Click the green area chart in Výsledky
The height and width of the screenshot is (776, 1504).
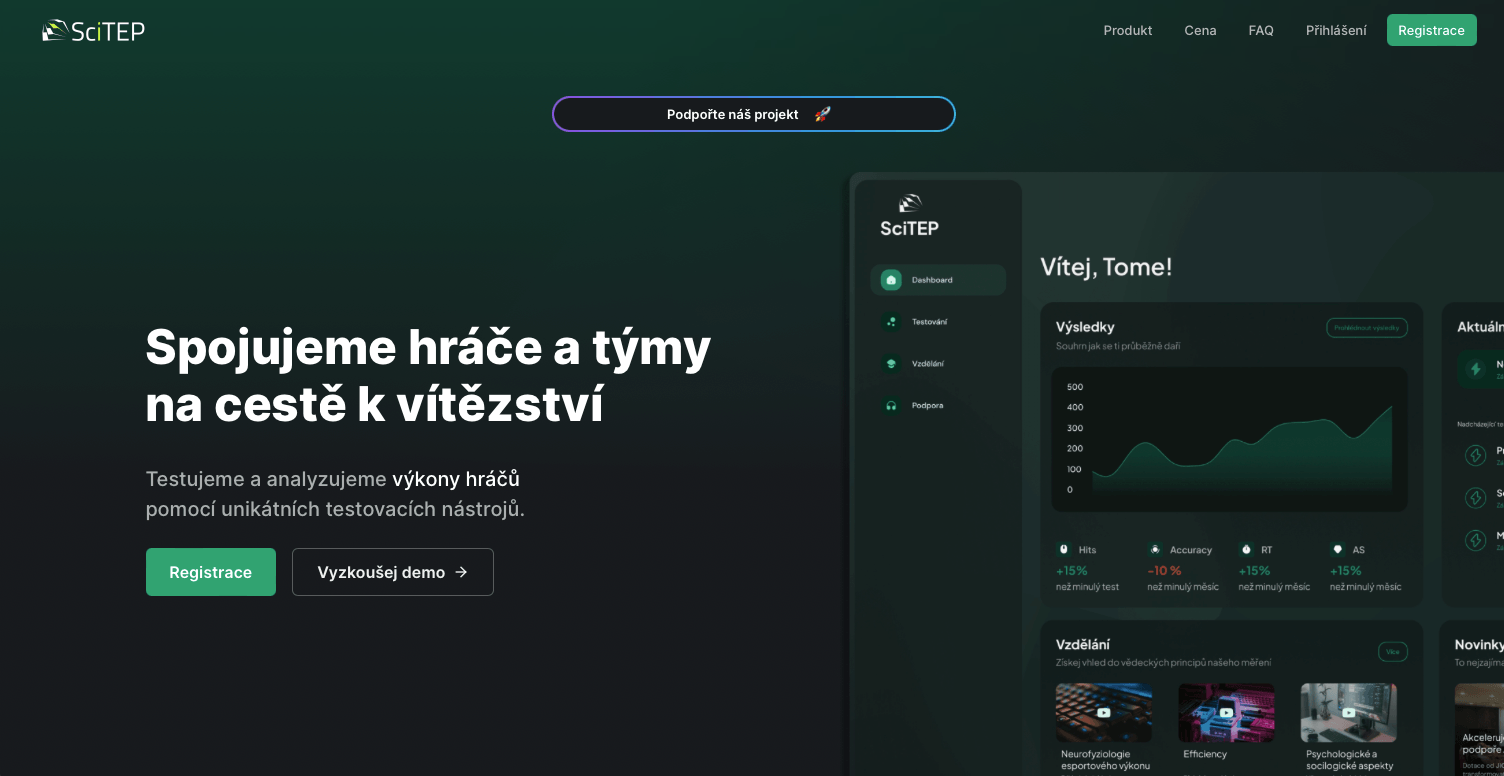(1241, 450)
